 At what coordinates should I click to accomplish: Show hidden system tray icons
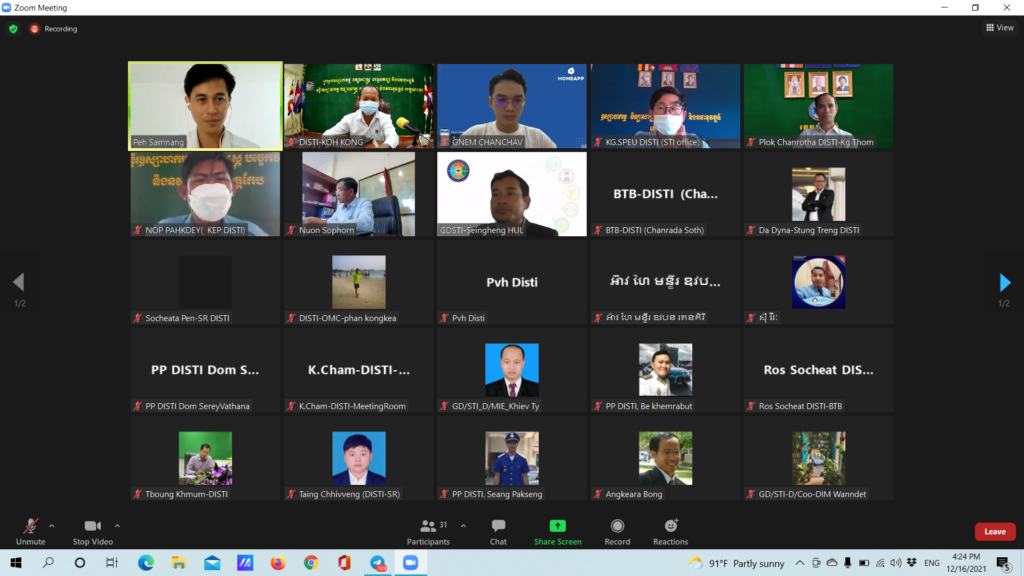pos(802,563)
